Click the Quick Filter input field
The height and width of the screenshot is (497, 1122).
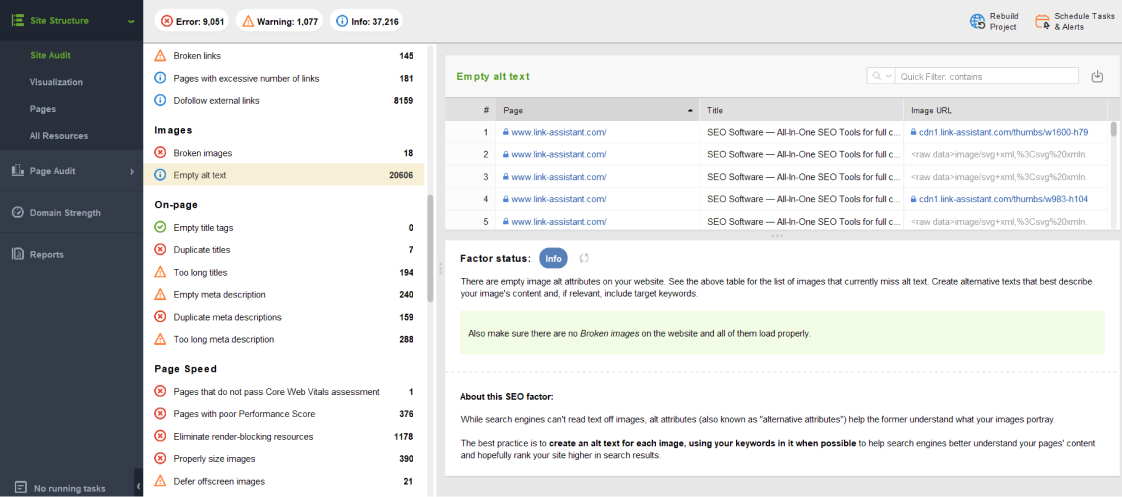[987, 76]
